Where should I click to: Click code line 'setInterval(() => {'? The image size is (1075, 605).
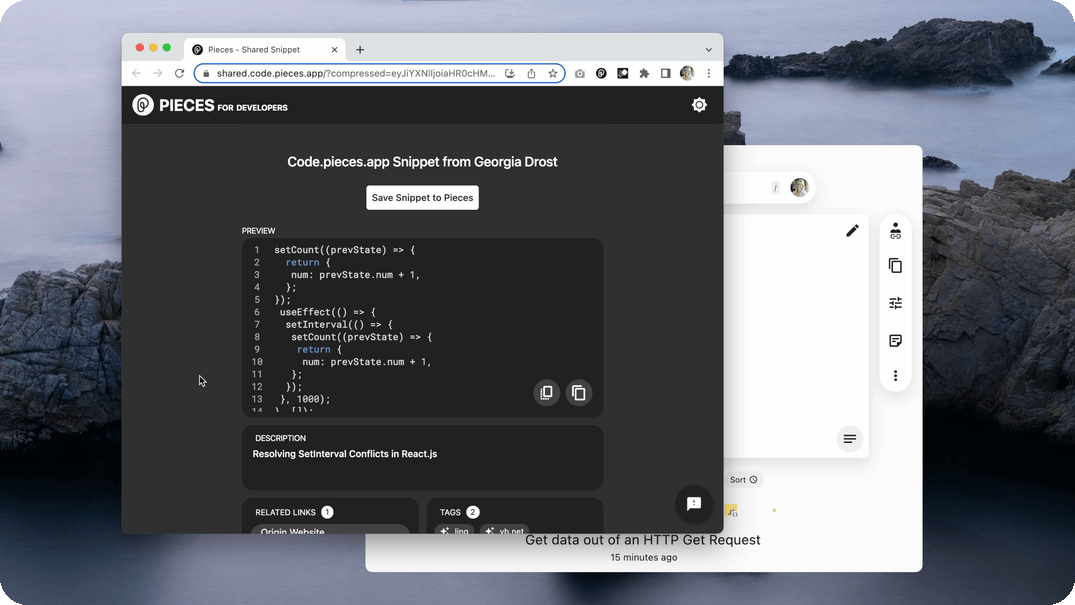click(x=339, y=324)
